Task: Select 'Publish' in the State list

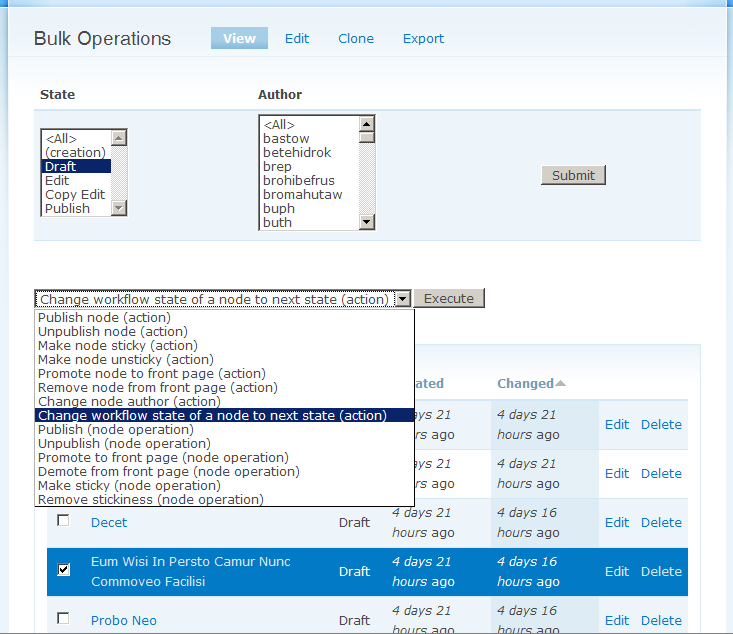Action: (x=68, y=209)
